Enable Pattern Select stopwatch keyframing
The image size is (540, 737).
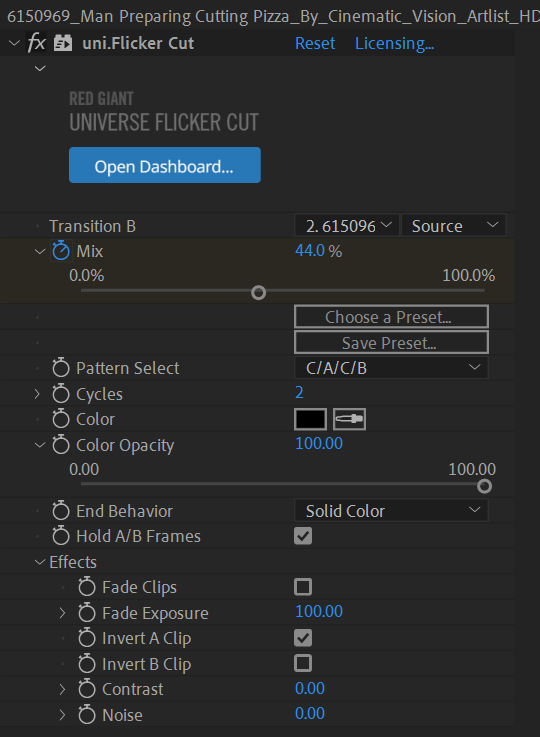click(61, 368)
